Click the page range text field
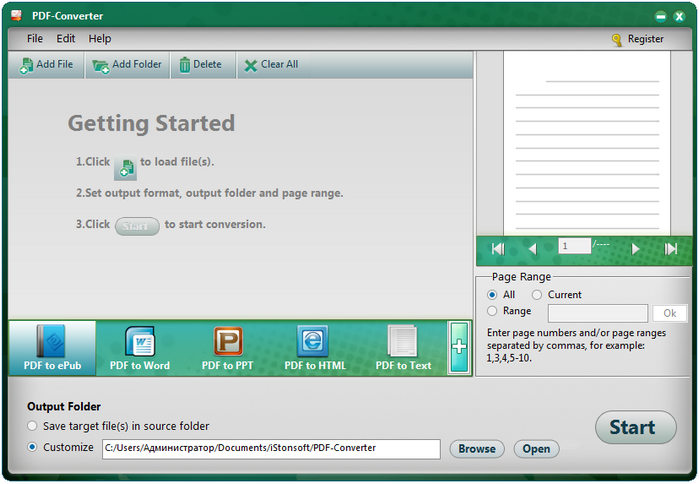Viewport: 699px width, 484px height. (598, 313)
